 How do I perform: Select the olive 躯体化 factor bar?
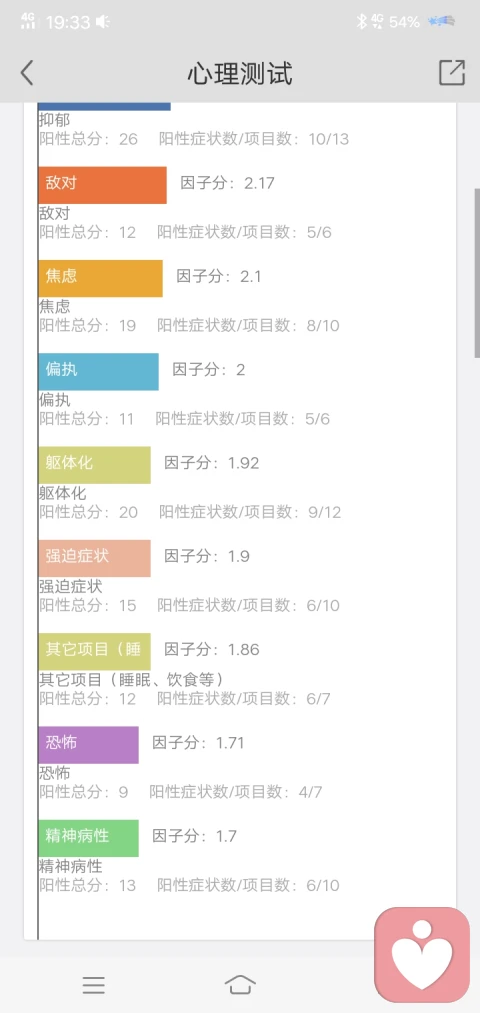tap(95, 465)
